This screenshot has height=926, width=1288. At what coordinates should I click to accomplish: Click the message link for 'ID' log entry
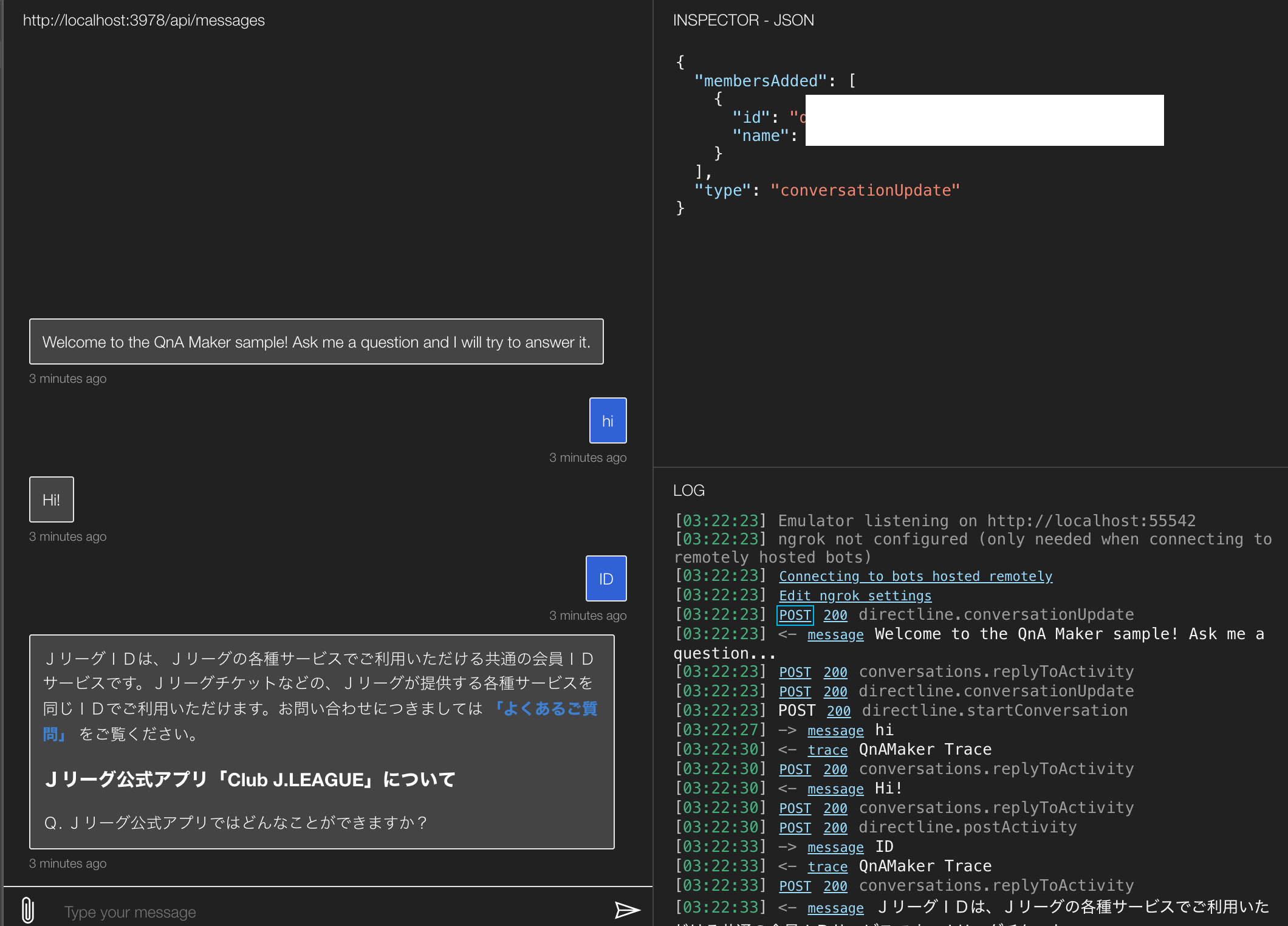[x=835, y=847]
